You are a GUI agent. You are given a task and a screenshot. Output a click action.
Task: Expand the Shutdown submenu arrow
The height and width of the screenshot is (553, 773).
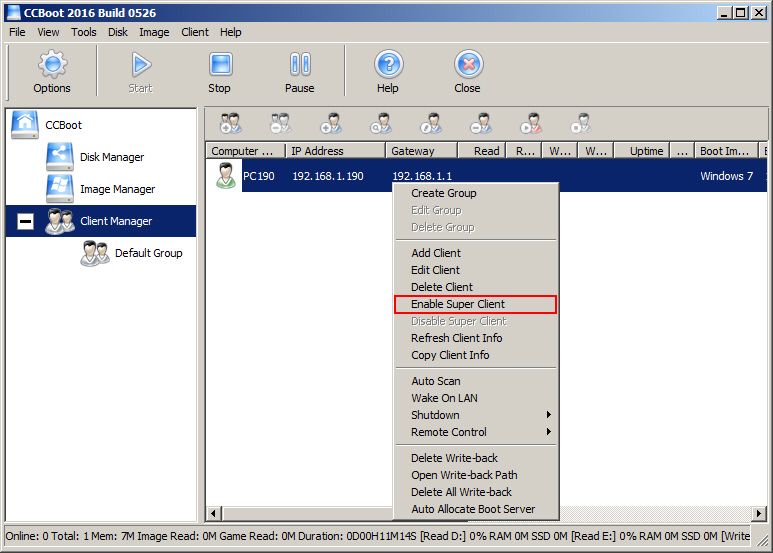(549, 415)
